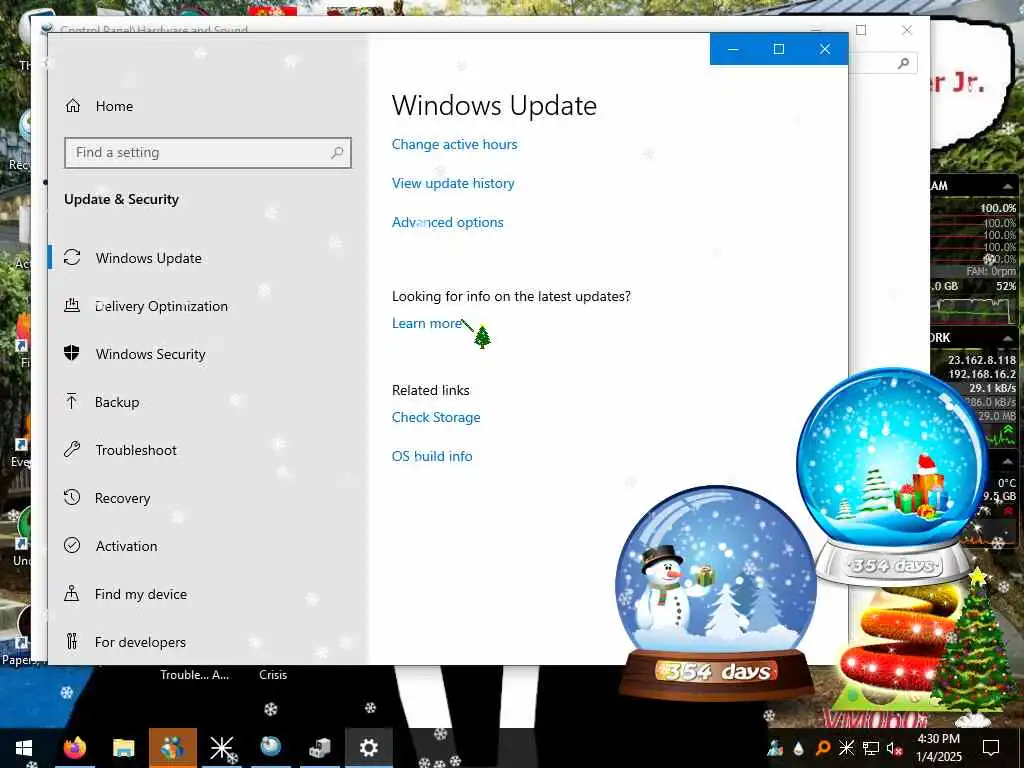Image resolution: width=1024 pixels, height=768 pixels.
Task: Open the notification action center
Action: (x=991, y=748)
